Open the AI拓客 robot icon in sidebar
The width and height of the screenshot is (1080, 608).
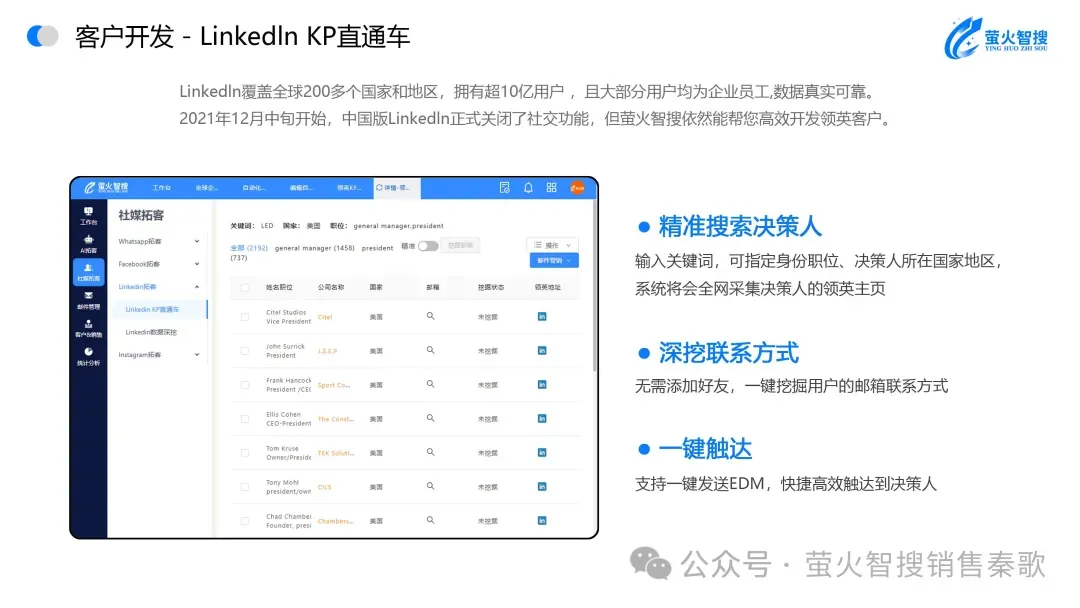point(88,244)
